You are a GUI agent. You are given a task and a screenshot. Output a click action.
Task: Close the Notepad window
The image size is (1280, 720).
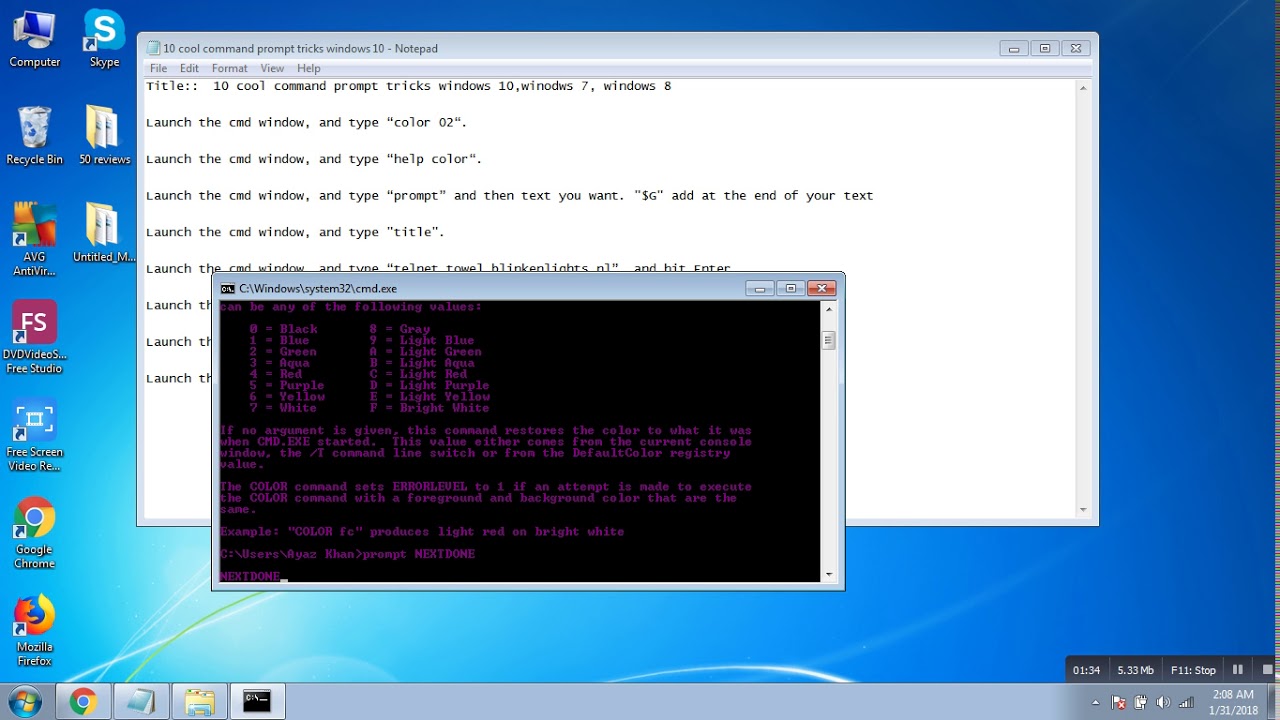click(1075, 48)
